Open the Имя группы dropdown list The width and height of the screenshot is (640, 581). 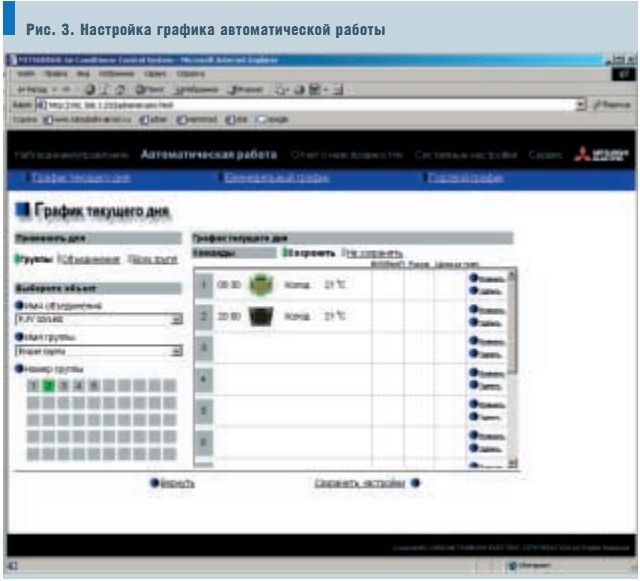176,351
